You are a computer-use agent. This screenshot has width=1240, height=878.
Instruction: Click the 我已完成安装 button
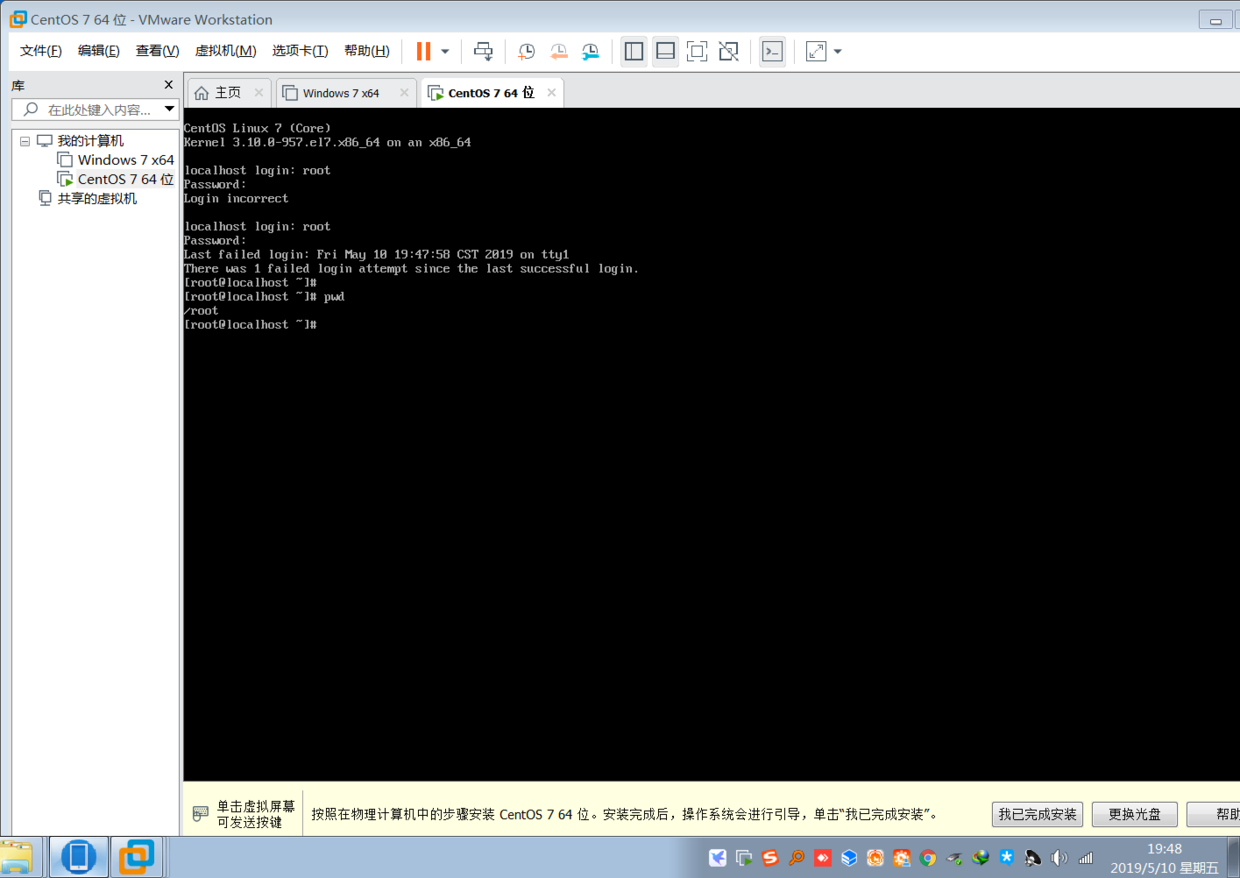click(x=1037, y=814)
